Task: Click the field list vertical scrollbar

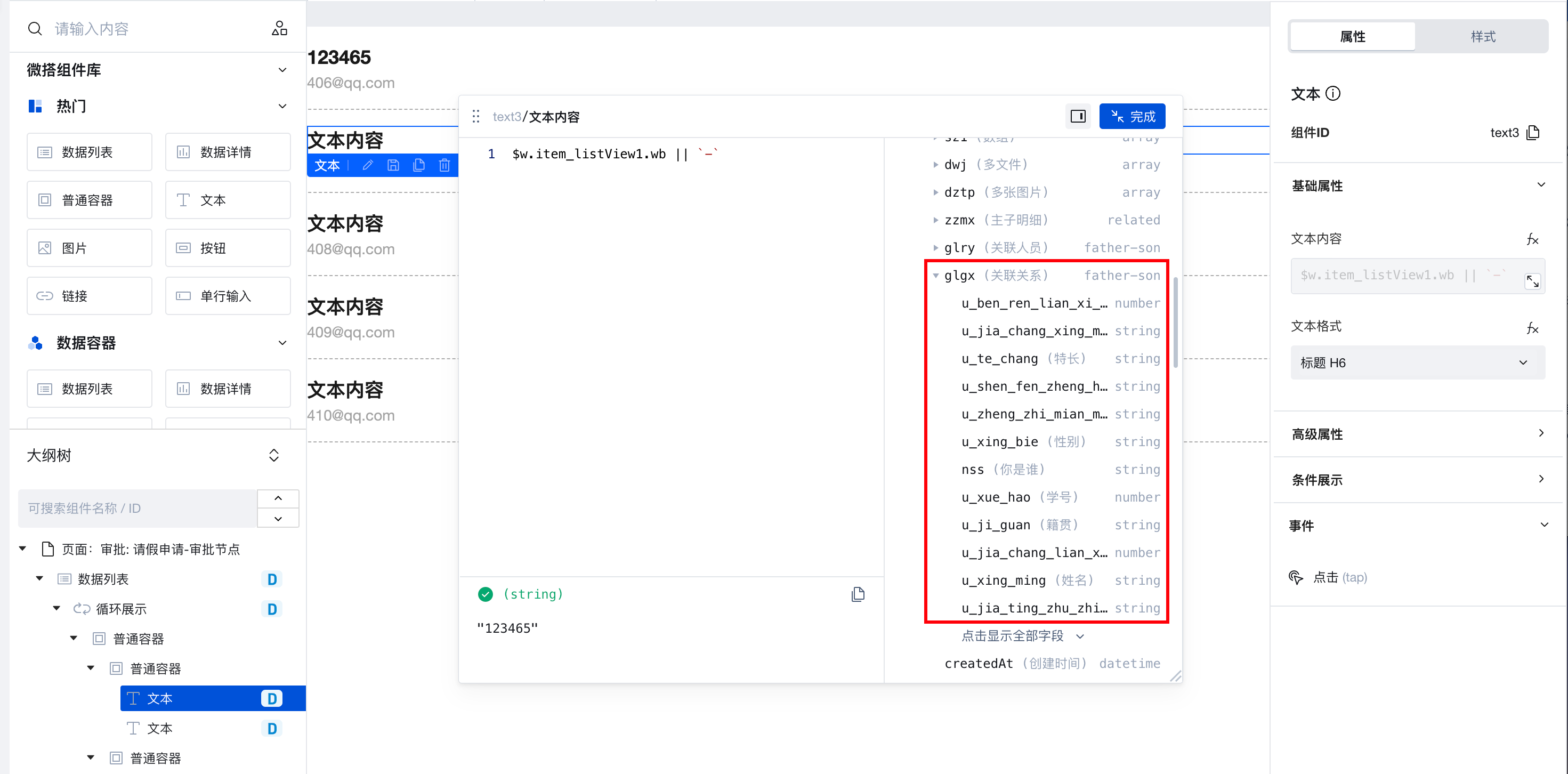Action: tap(1175, 322)
